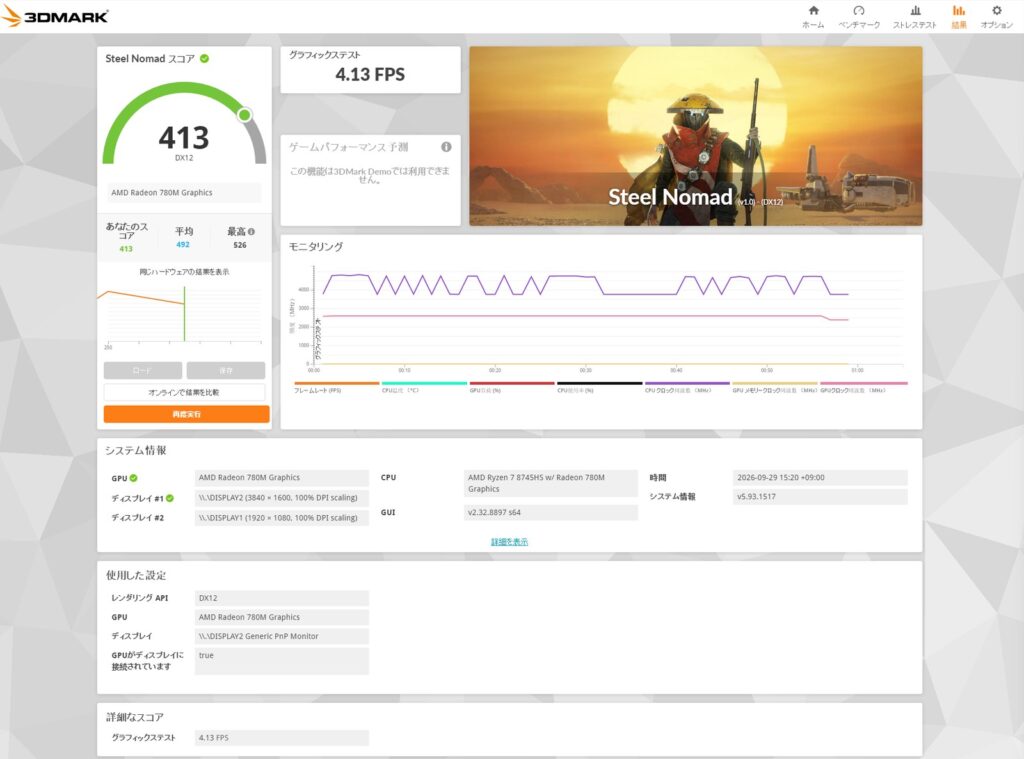The image size is (1024, 759).
Task: Click the 保存 (Save) button
Action: [x=226, y=370]
